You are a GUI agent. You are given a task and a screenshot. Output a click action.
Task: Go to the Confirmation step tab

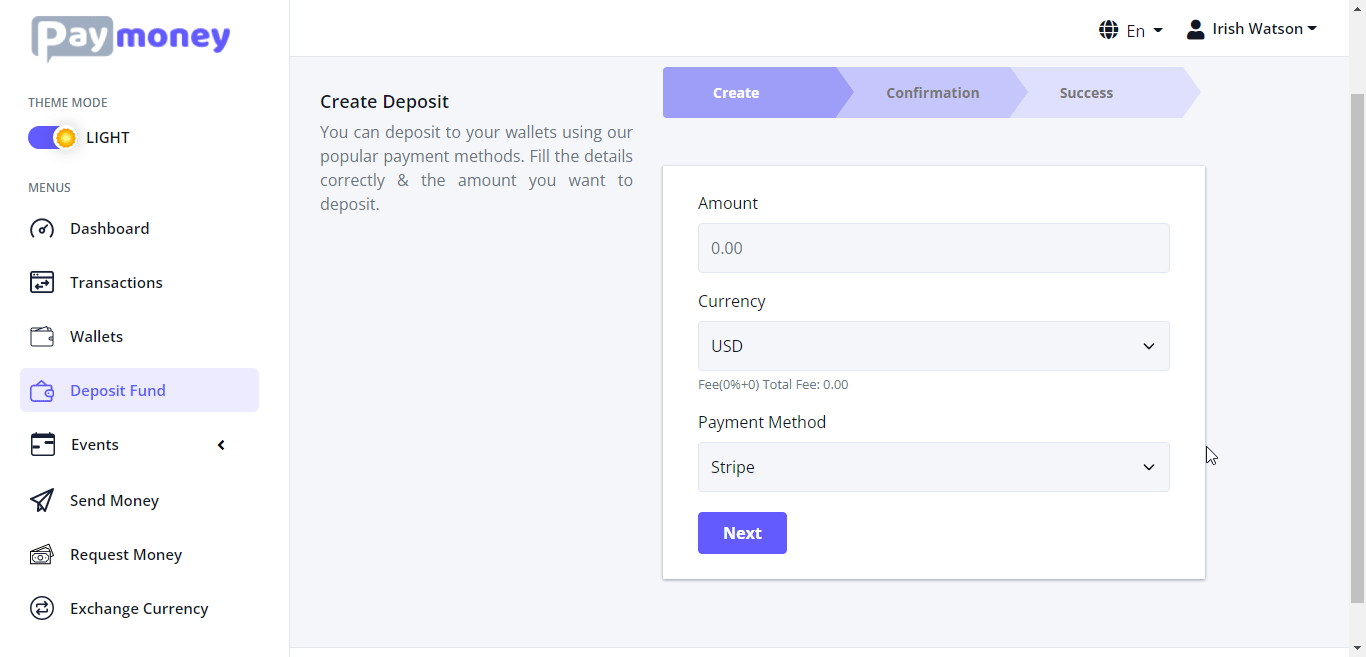[932, 93]
